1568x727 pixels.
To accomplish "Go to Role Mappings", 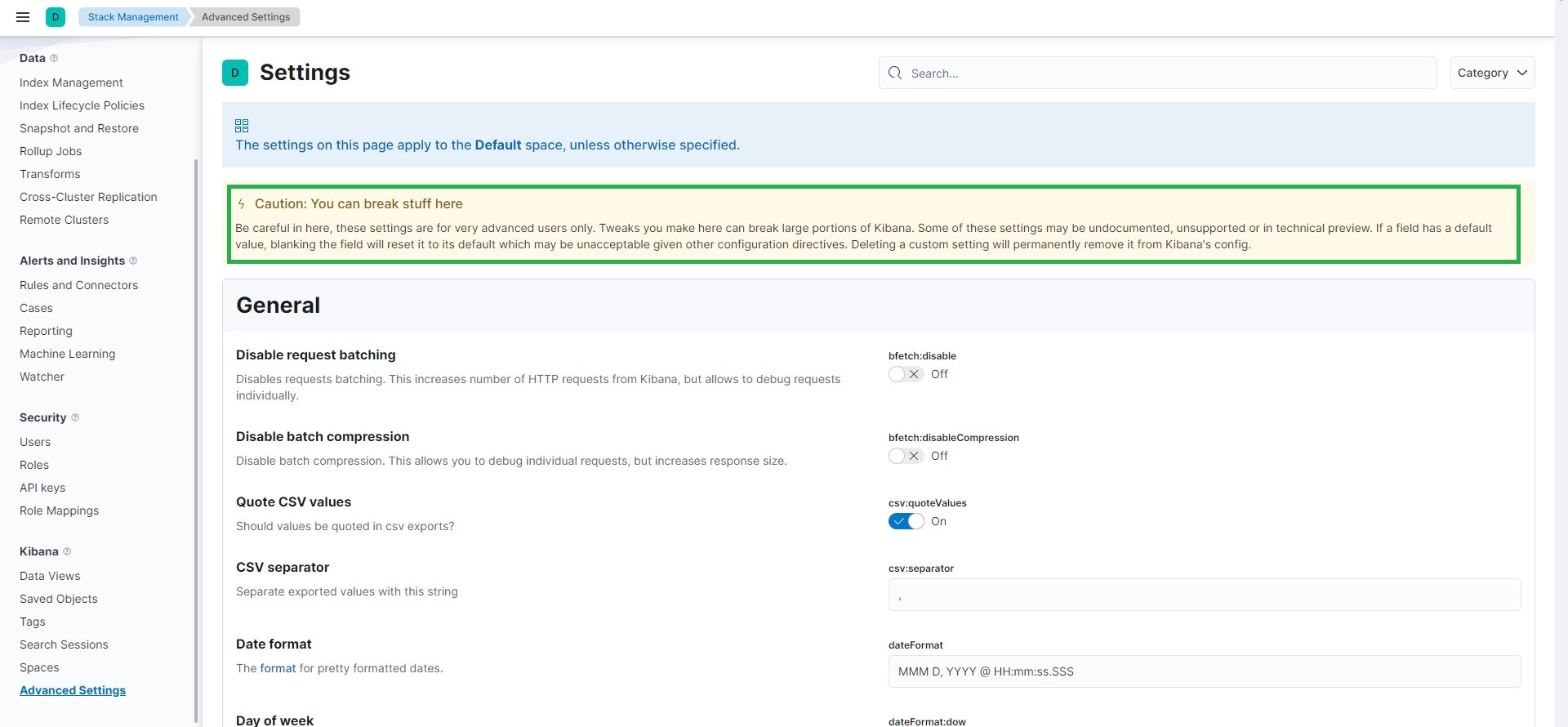I will (59, 511).
